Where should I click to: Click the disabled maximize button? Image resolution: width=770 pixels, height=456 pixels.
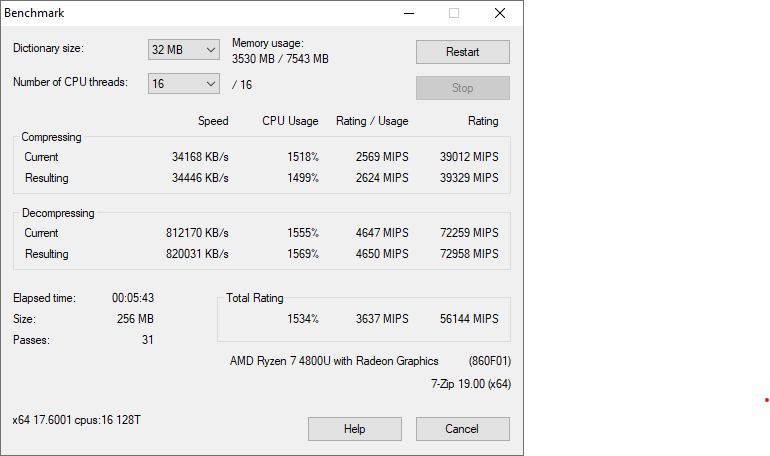[454, 13]
